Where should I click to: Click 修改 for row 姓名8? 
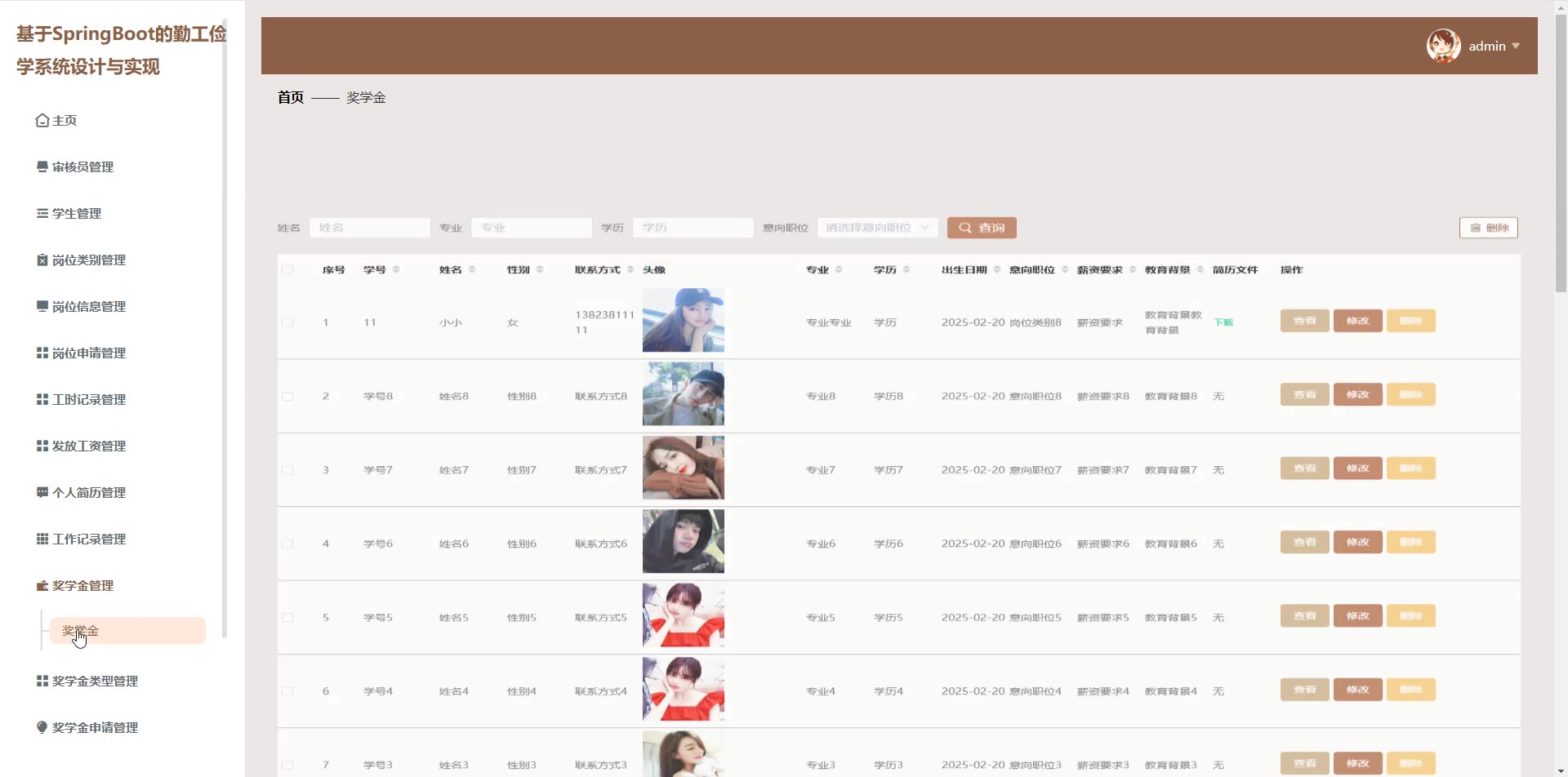click(1358, 394)
